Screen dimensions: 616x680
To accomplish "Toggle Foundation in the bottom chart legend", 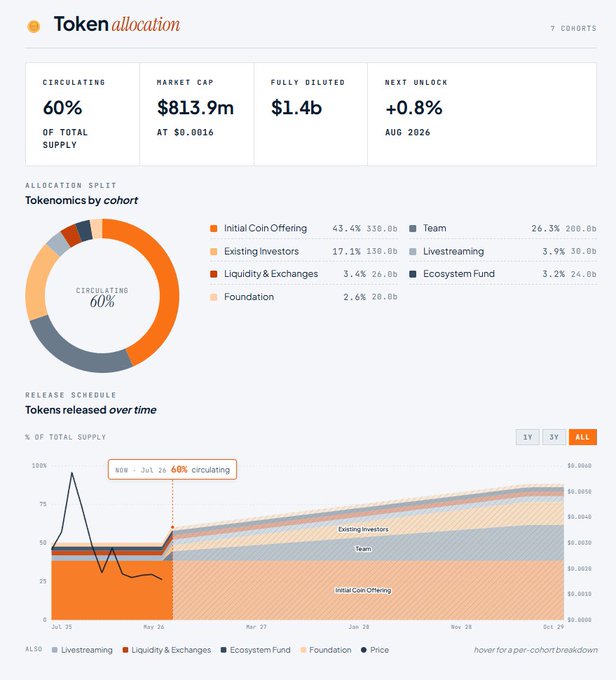I will (326, 650).
